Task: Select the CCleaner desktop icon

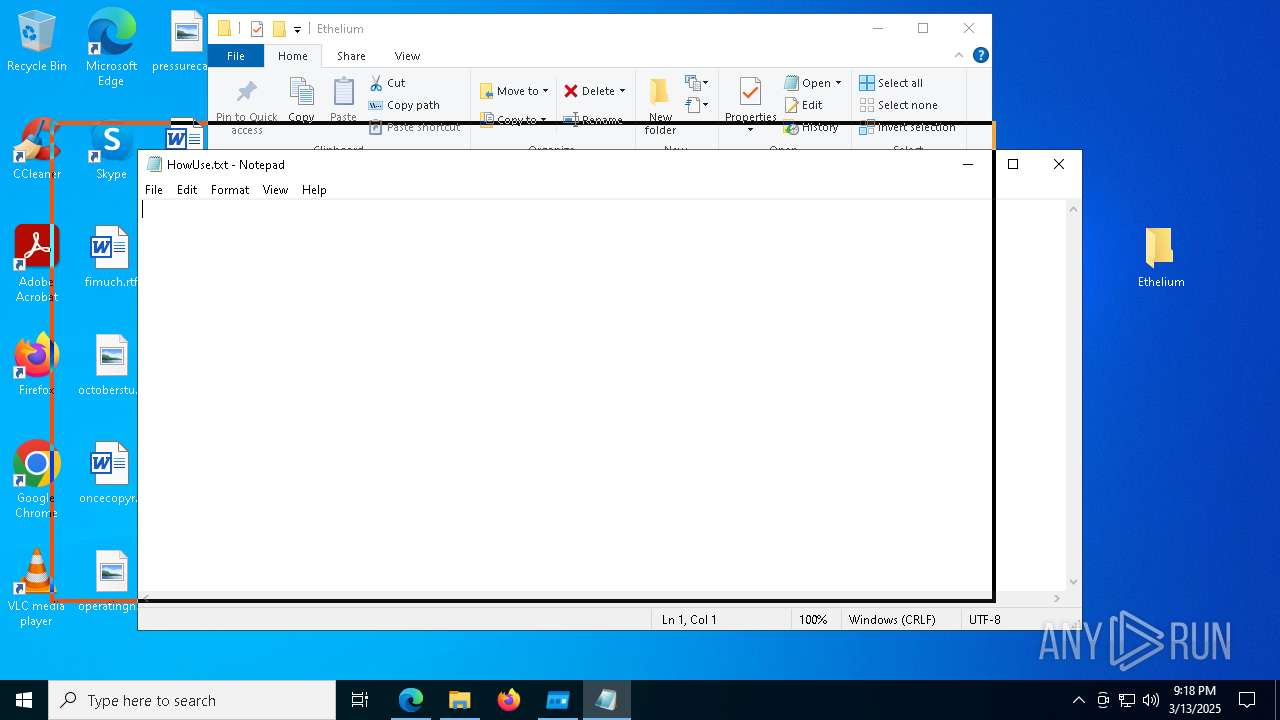Action: 36,150
